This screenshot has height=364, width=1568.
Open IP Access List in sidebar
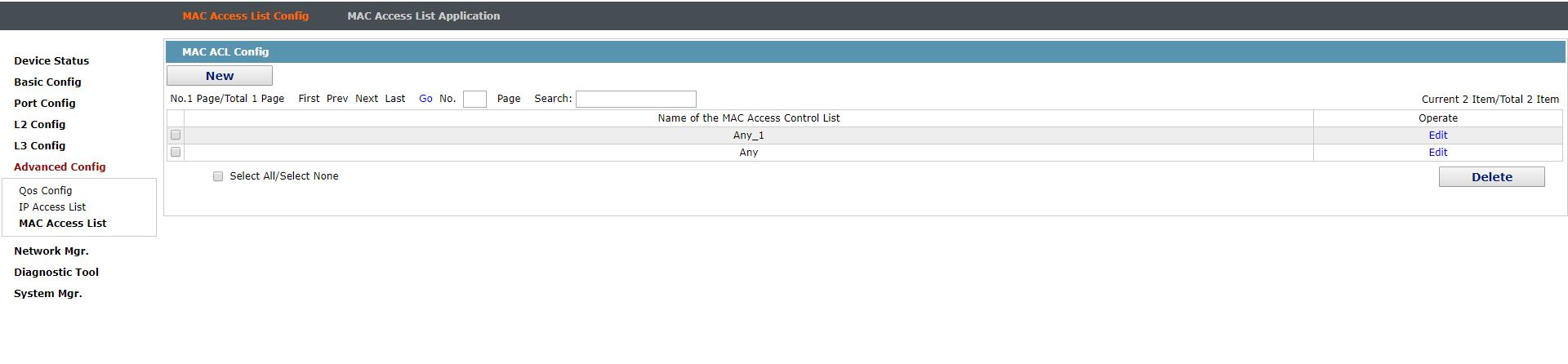click(x=52, y=207)
